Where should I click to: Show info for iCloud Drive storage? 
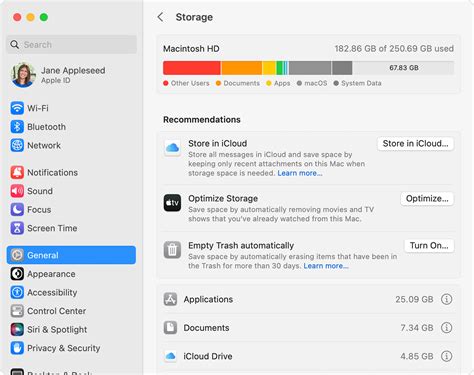tap(446, 356)
